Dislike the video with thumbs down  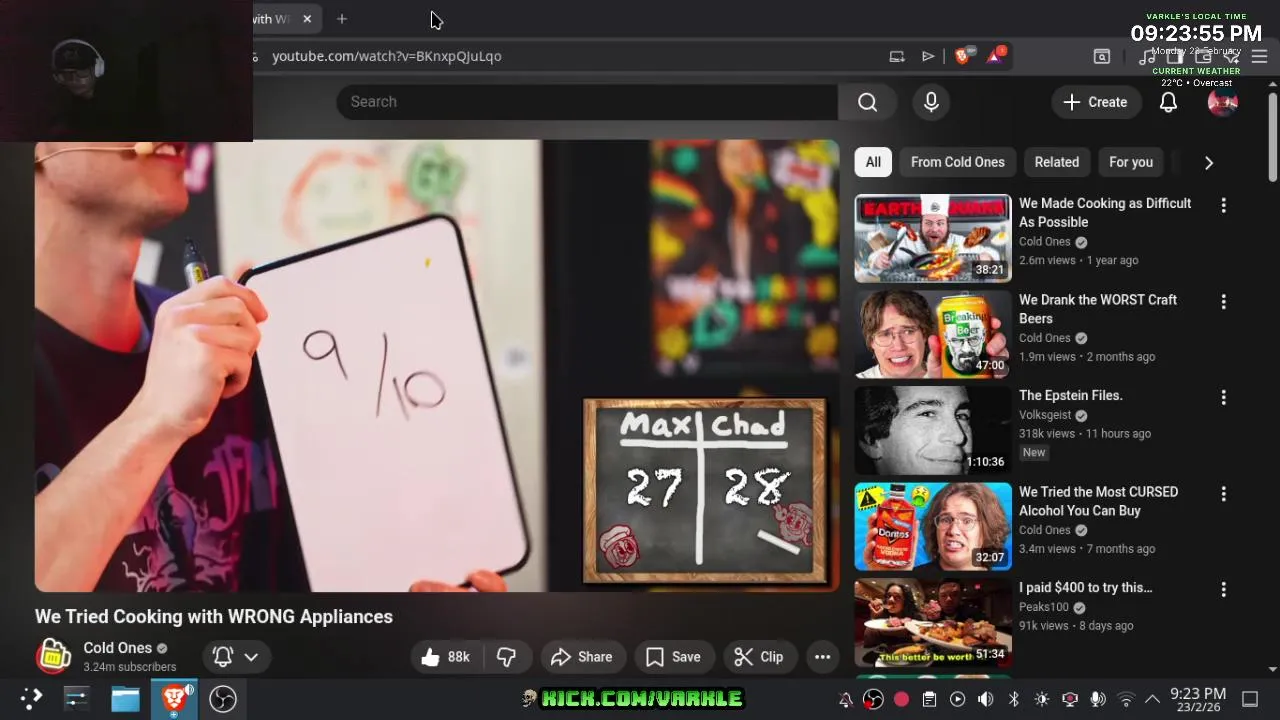507,657
